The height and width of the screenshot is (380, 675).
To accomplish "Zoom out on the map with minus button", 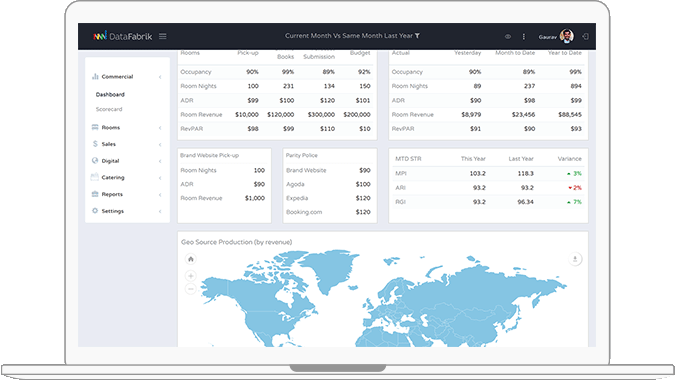I will 191,289.
